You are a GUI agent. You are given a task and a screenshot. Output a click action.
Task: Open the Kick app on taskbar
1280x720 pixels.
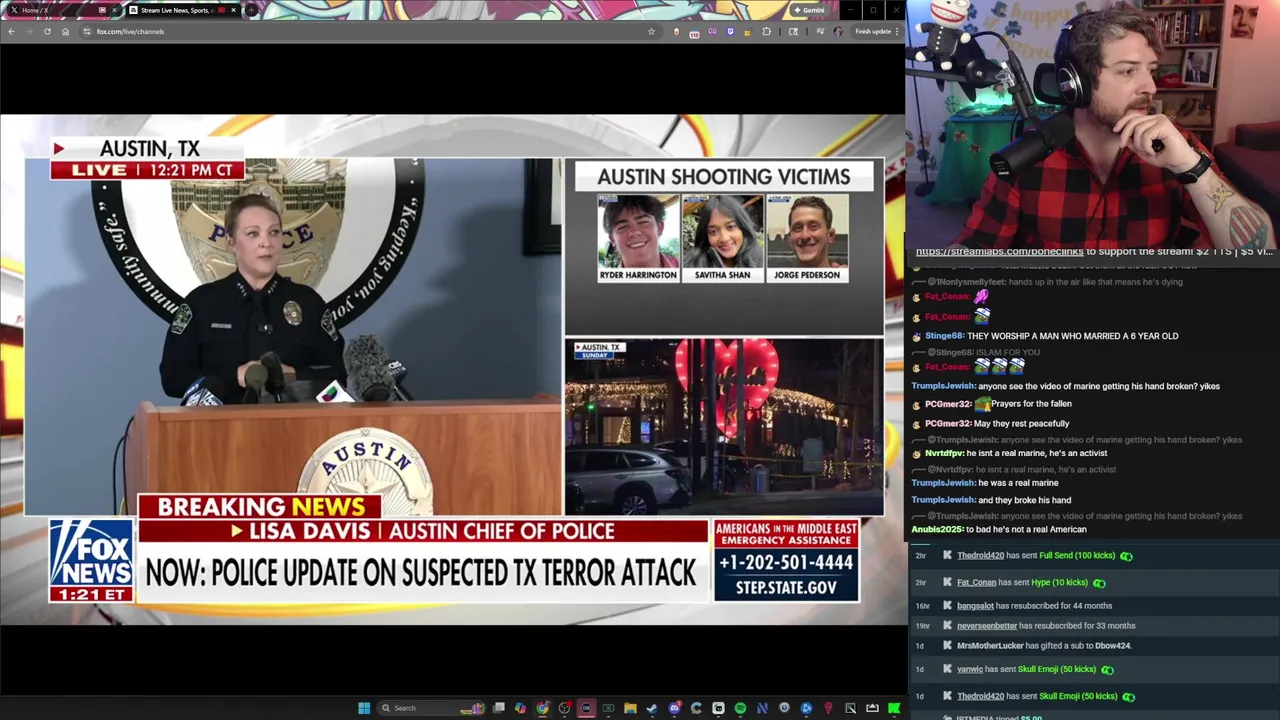pyautogui.click(x=894, y=708)
